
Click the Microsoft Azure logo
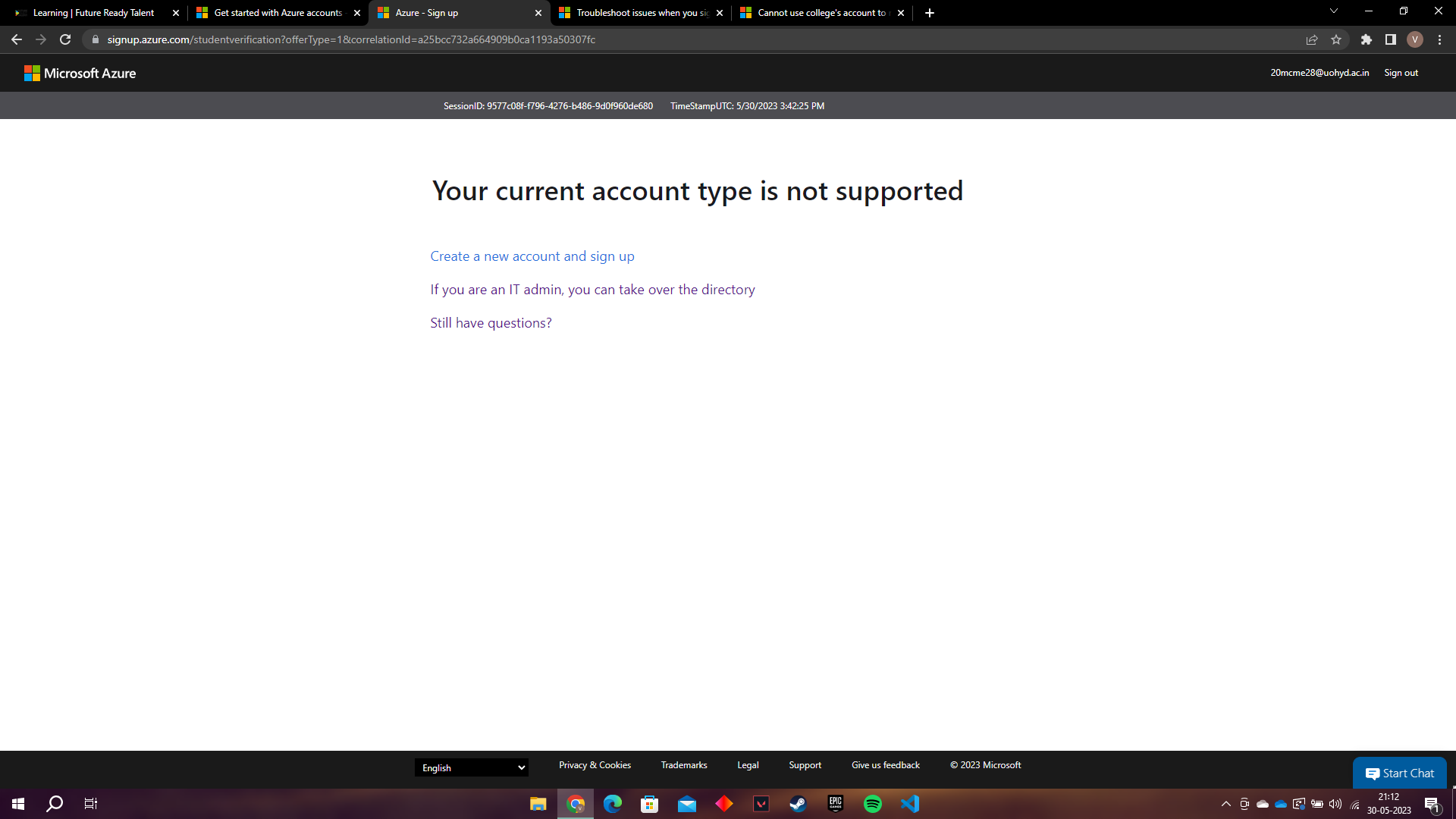tap(80, 73)
